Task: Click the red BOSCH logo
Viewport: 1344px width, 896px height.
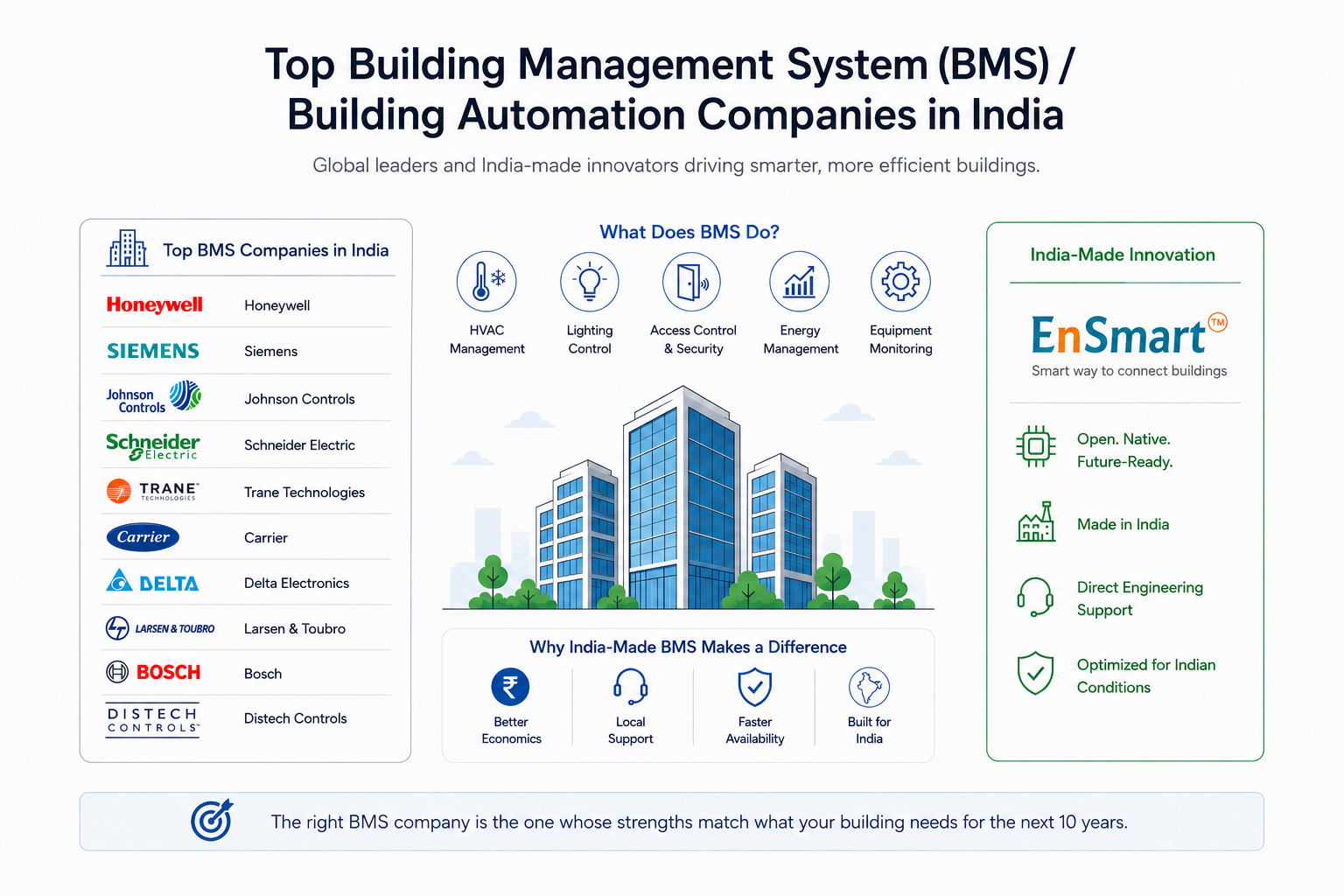Action: pos(153,672)
